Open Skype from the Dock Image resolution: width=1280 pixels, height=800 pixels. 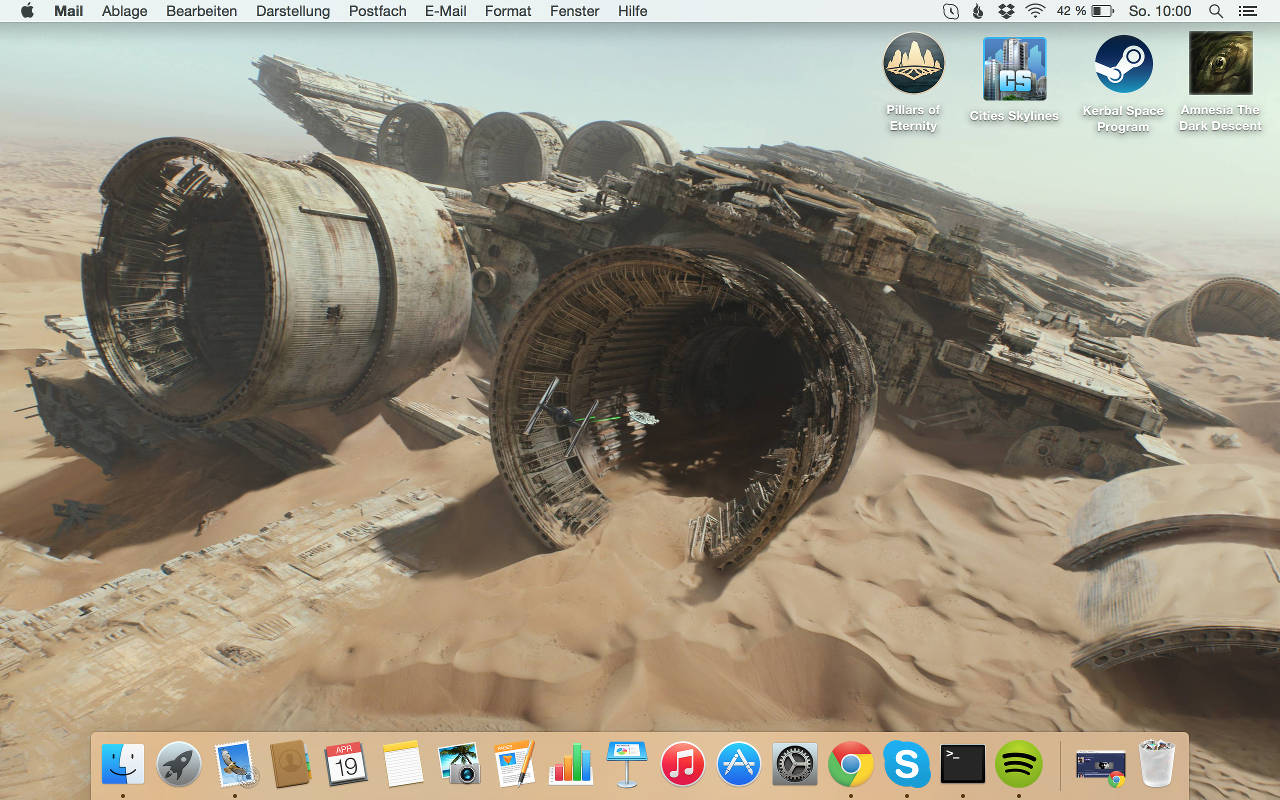pyautogui.click(x=907, y=765)
